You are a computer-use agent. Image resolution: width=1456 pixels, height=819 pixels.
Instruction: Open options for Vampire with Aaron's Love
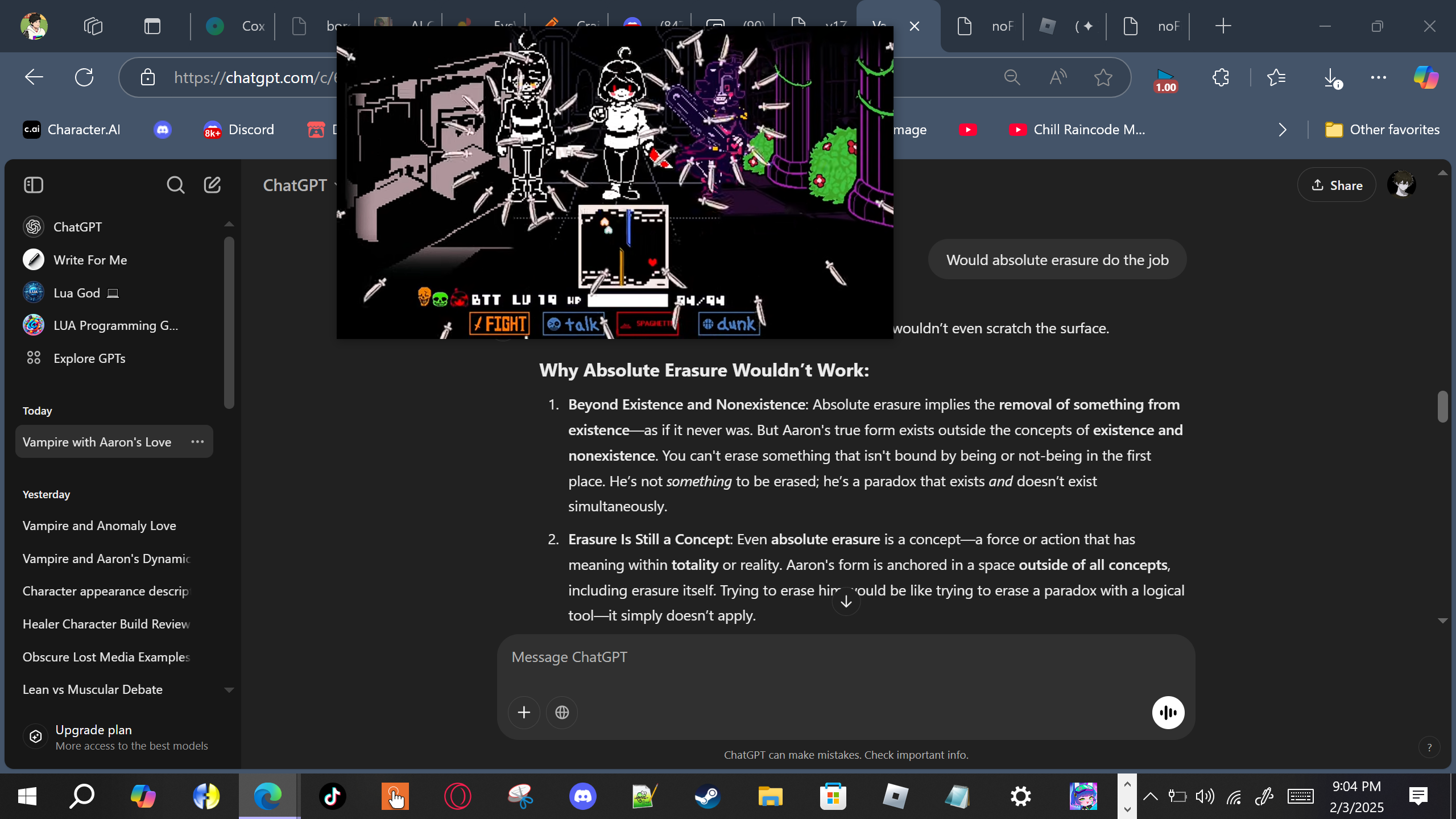197,442
